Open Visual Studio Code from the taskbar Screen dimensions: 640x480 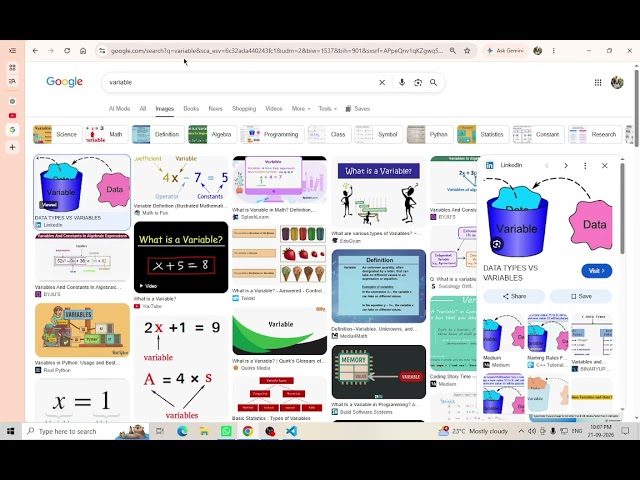[x=291, y=431]
